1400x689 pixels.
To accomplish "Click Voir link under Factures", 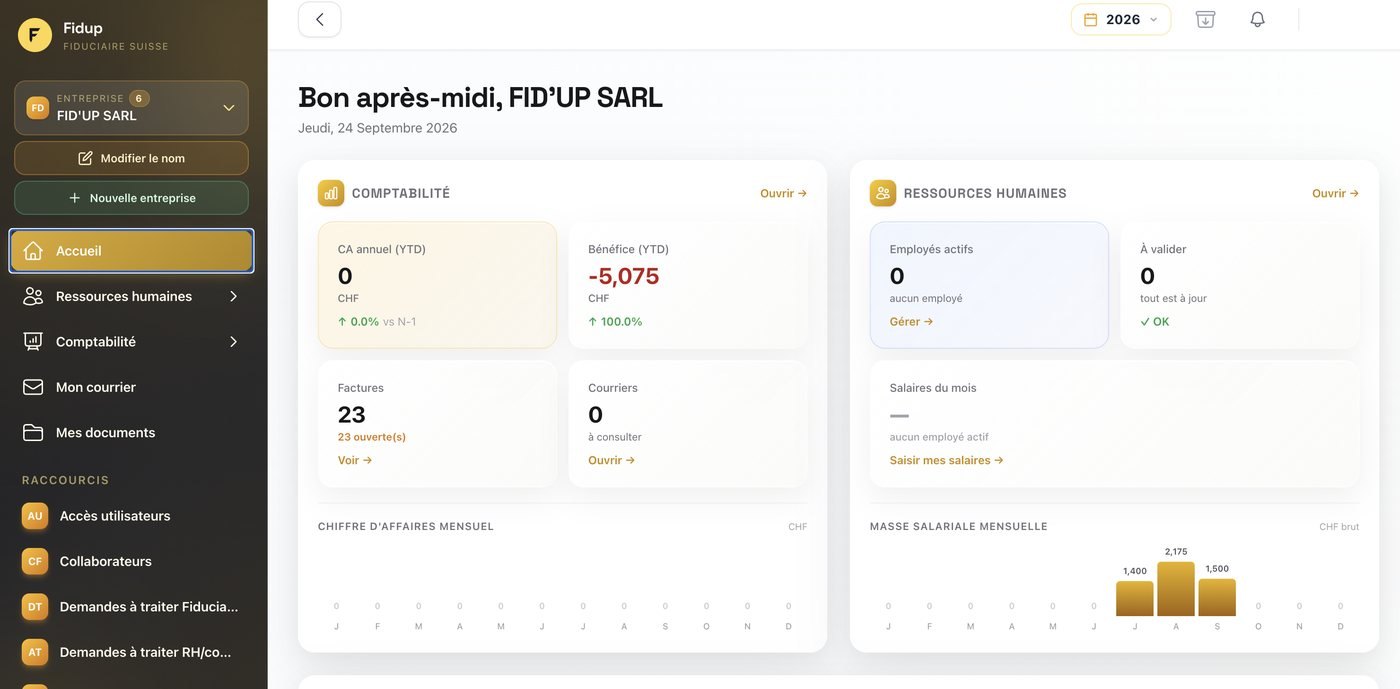I will (355, 461).
